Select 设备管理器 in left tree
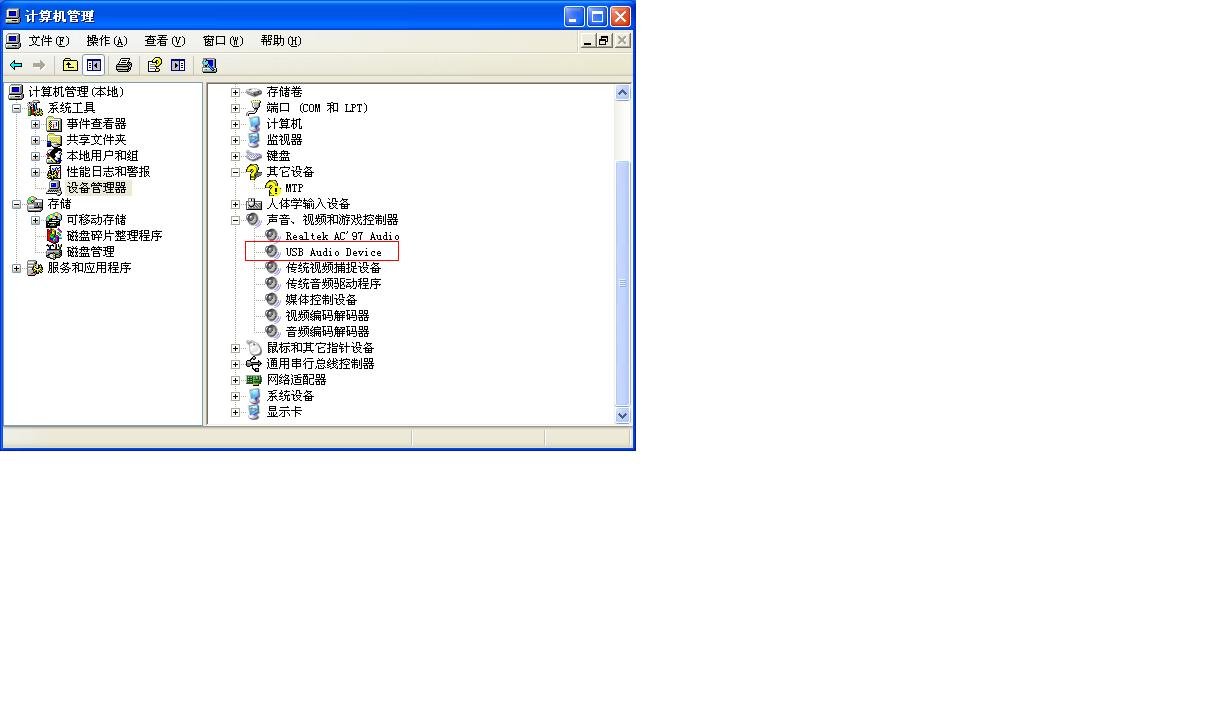Image resolution: width=1218 pixels, height=702 pixels. tap(96, 188)
